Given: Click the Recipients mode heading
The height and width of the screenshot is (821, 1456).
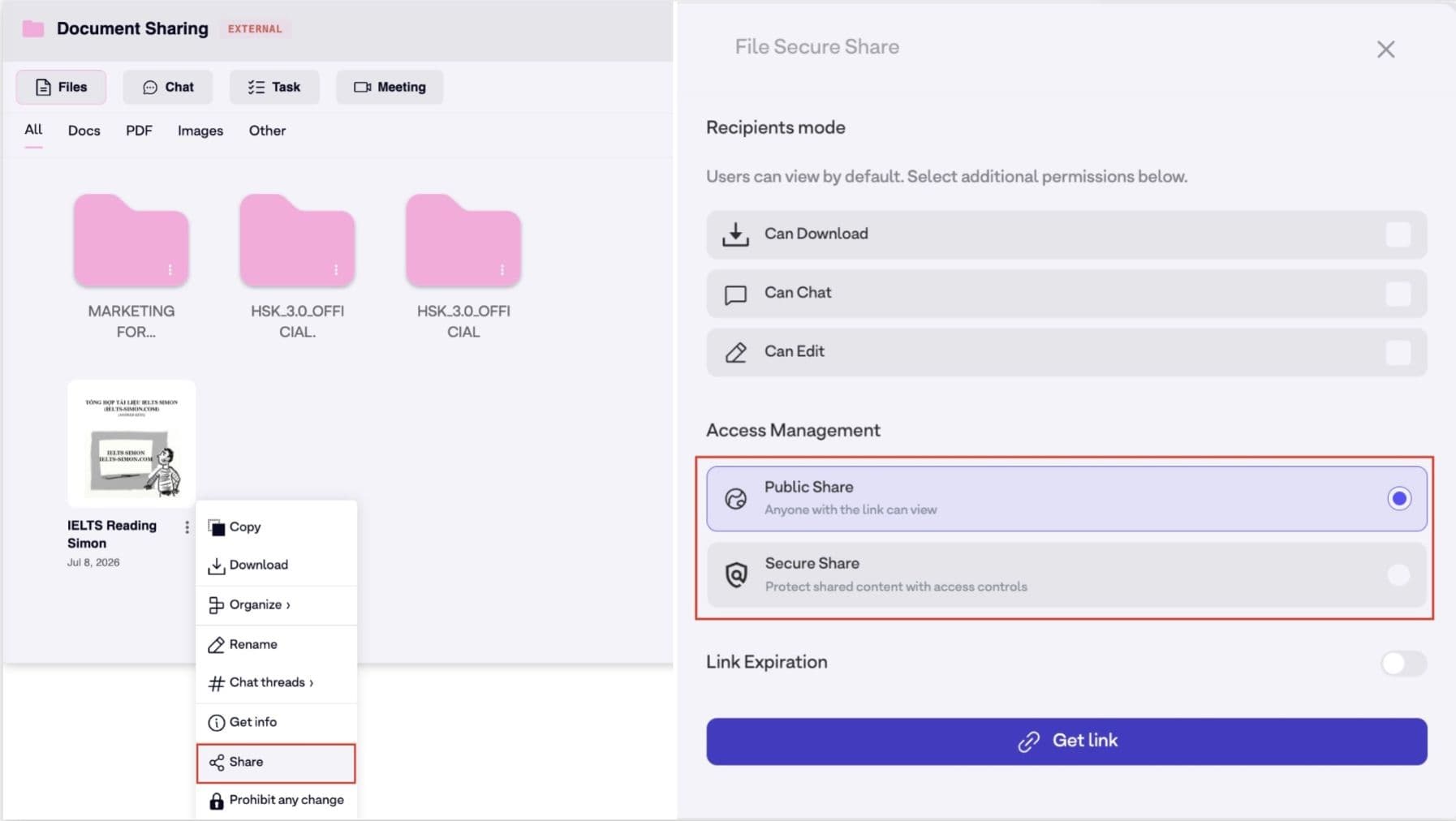Looking at the screenshot, I should [x=775, y=127].
